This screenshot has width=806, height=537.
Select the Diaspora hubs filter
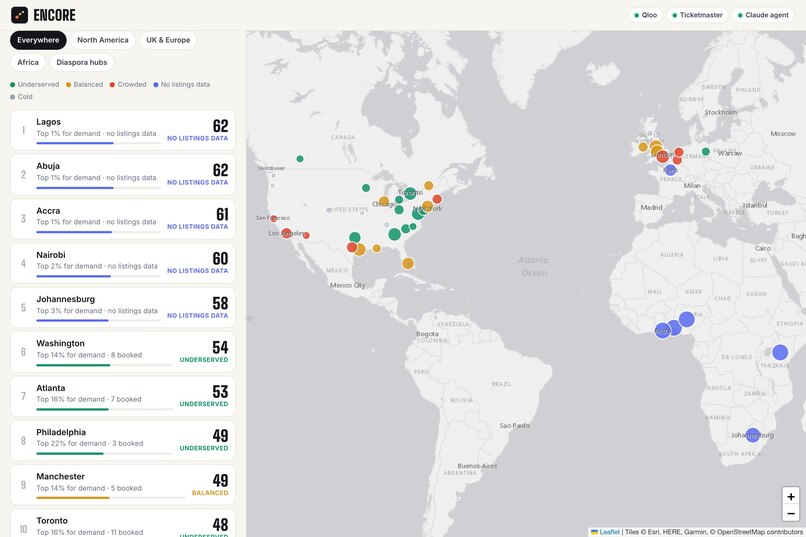coord(82,62)
